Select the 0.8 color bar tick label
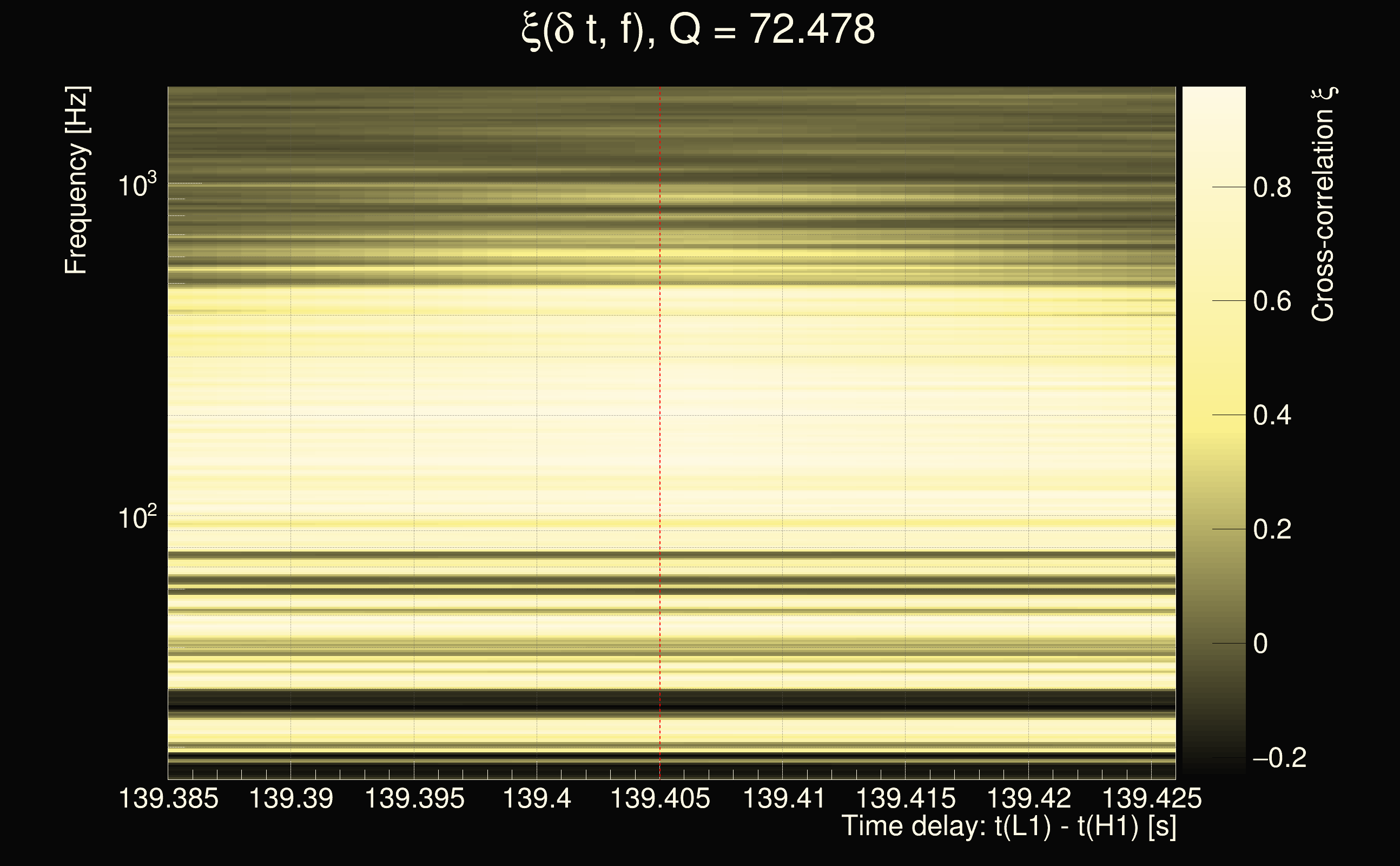Image resolution: width=1400 pixels, height=866 pixels. (1272, 187)
